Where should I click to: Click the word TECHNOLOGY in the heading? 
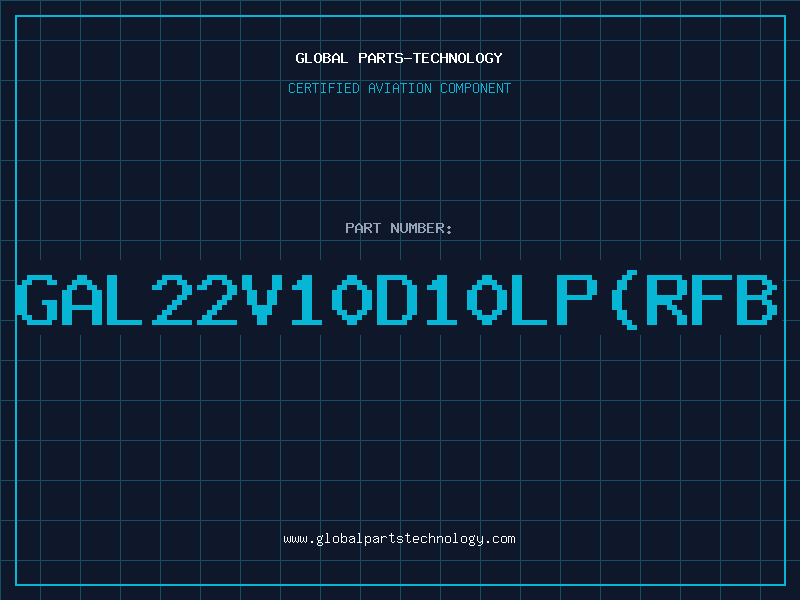click(458, 58)
